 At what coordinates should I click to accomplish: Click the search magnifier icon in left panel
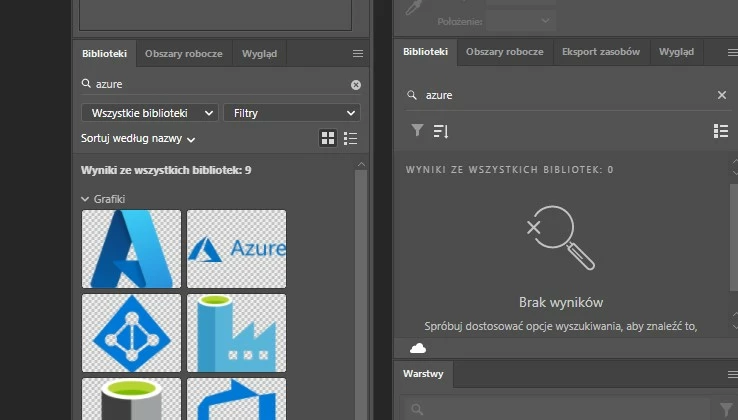pos(86,83)
